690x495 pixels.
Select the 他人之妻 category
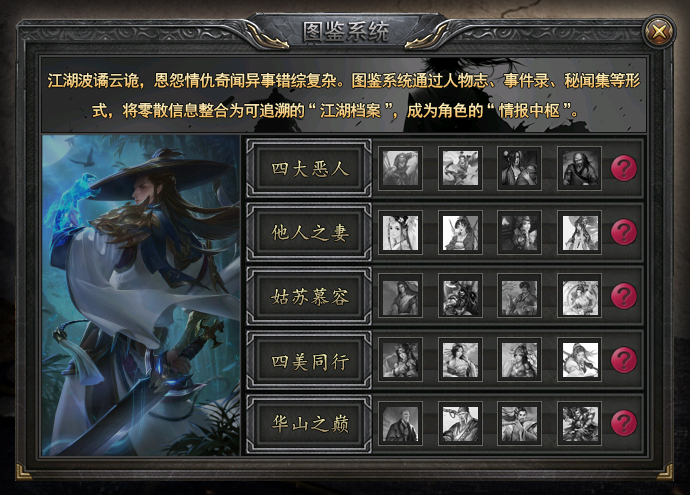(309, 232)
